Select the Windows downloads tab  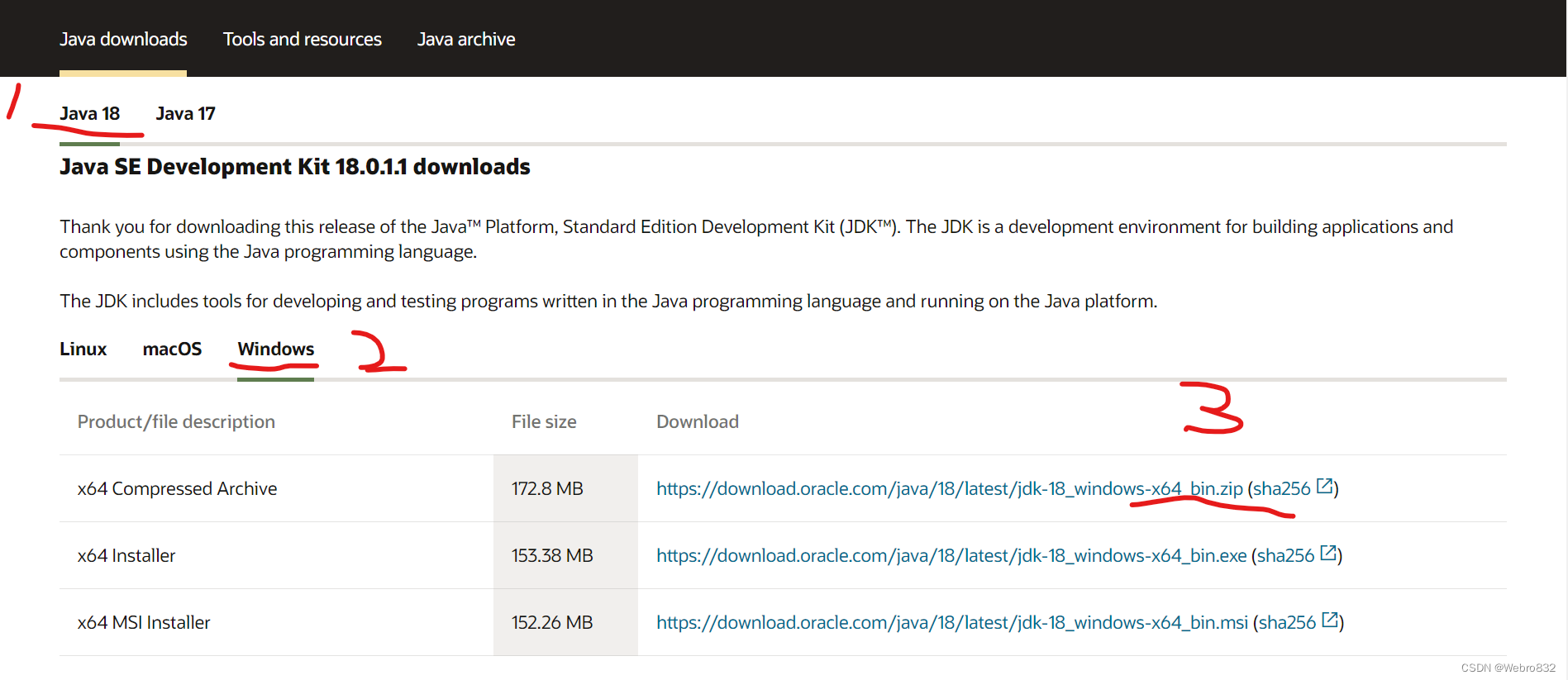[276, 349]
